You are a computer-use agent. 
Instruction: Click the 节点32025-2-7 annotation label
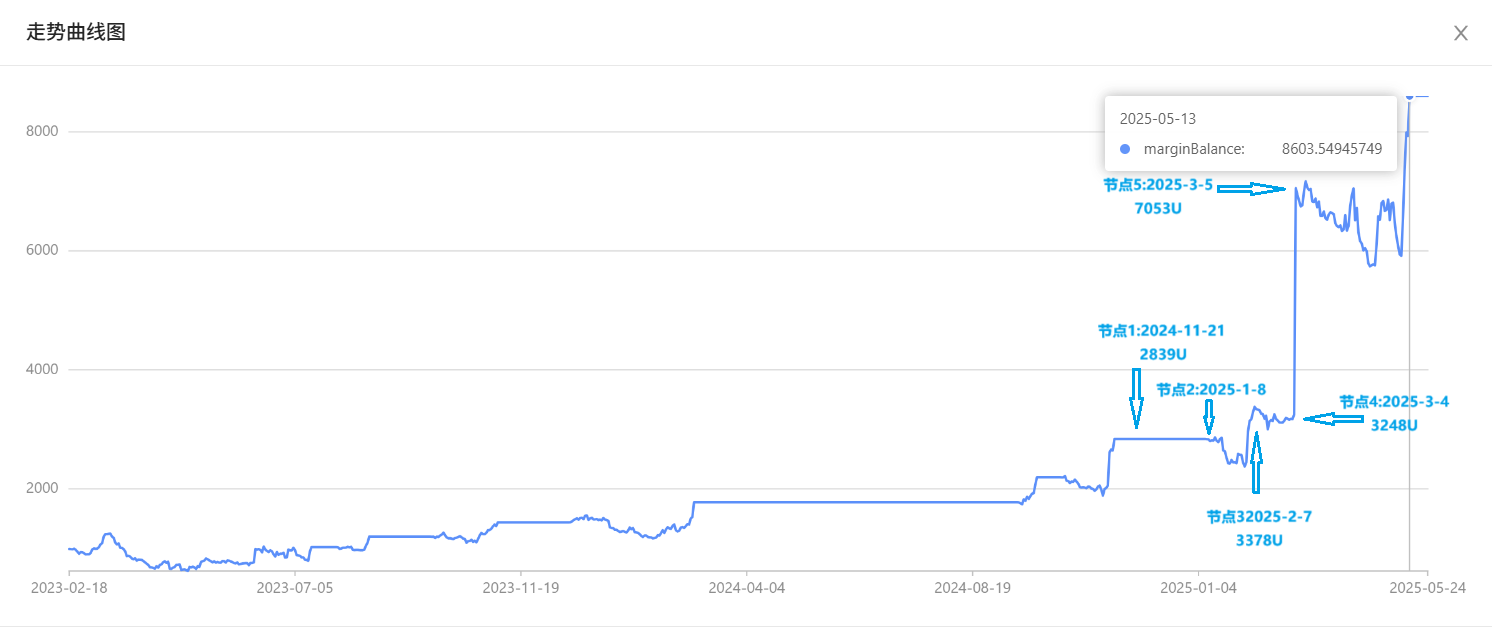(1259, 517)
